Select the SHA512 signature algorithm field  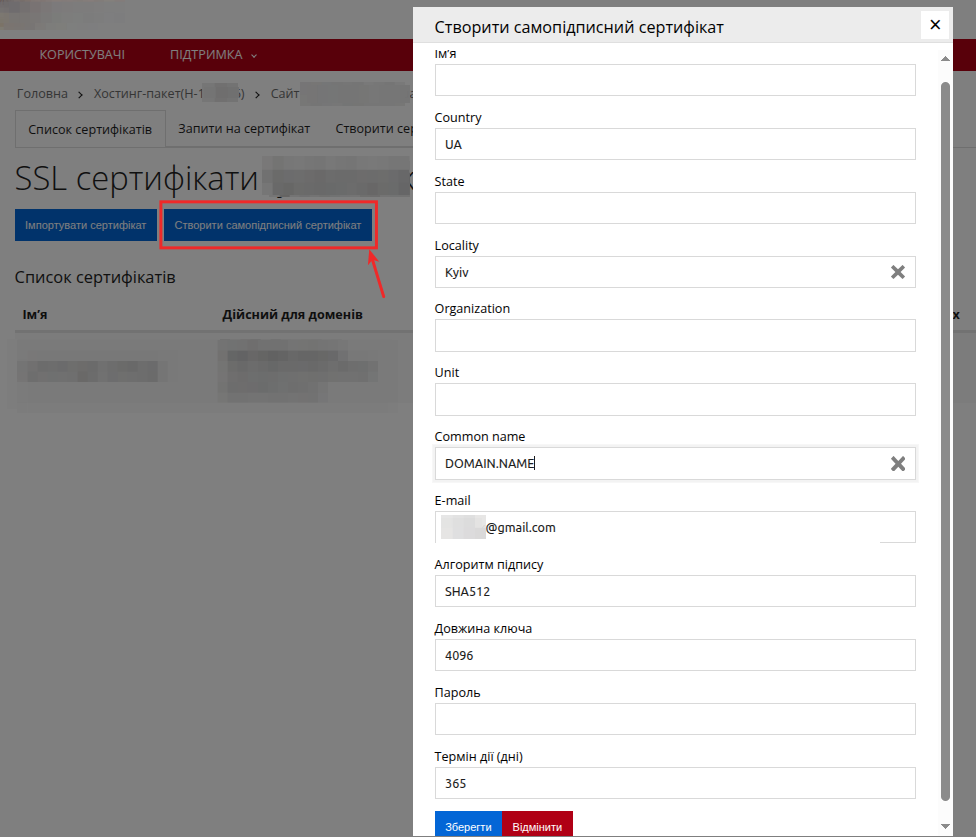[x=675, y=591]
